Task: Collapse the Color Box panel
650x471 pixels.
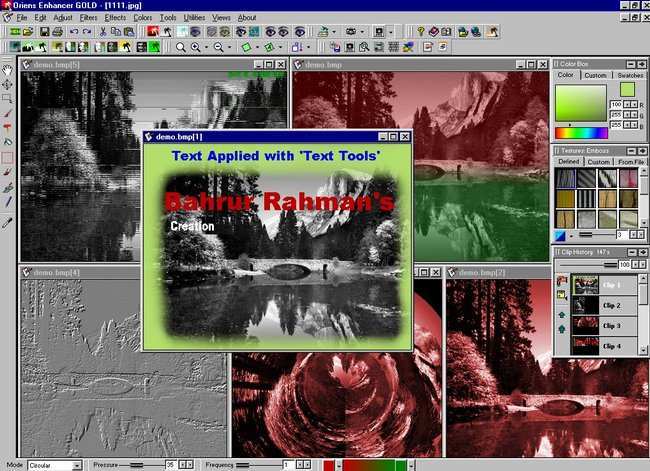Action: point(631,64)
